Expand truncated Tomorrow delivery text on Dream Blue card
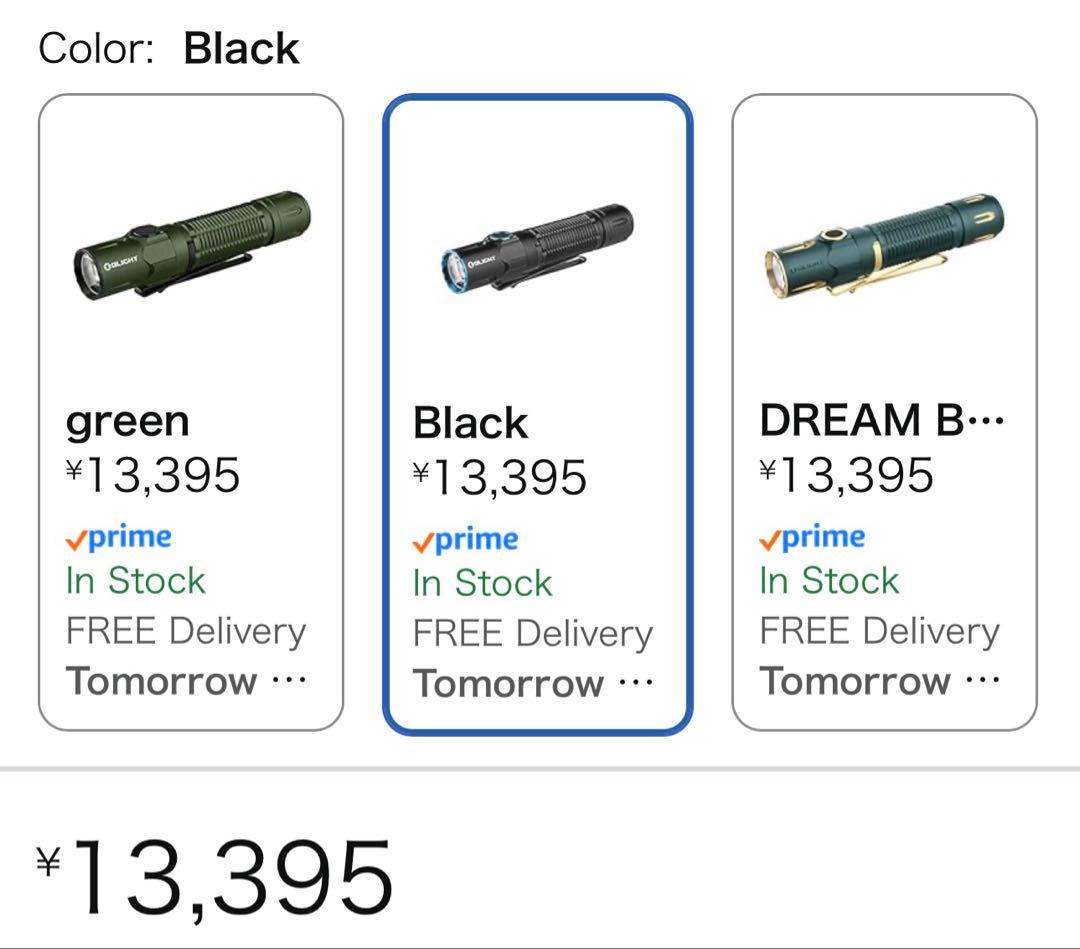 click(x=982, y=682)
